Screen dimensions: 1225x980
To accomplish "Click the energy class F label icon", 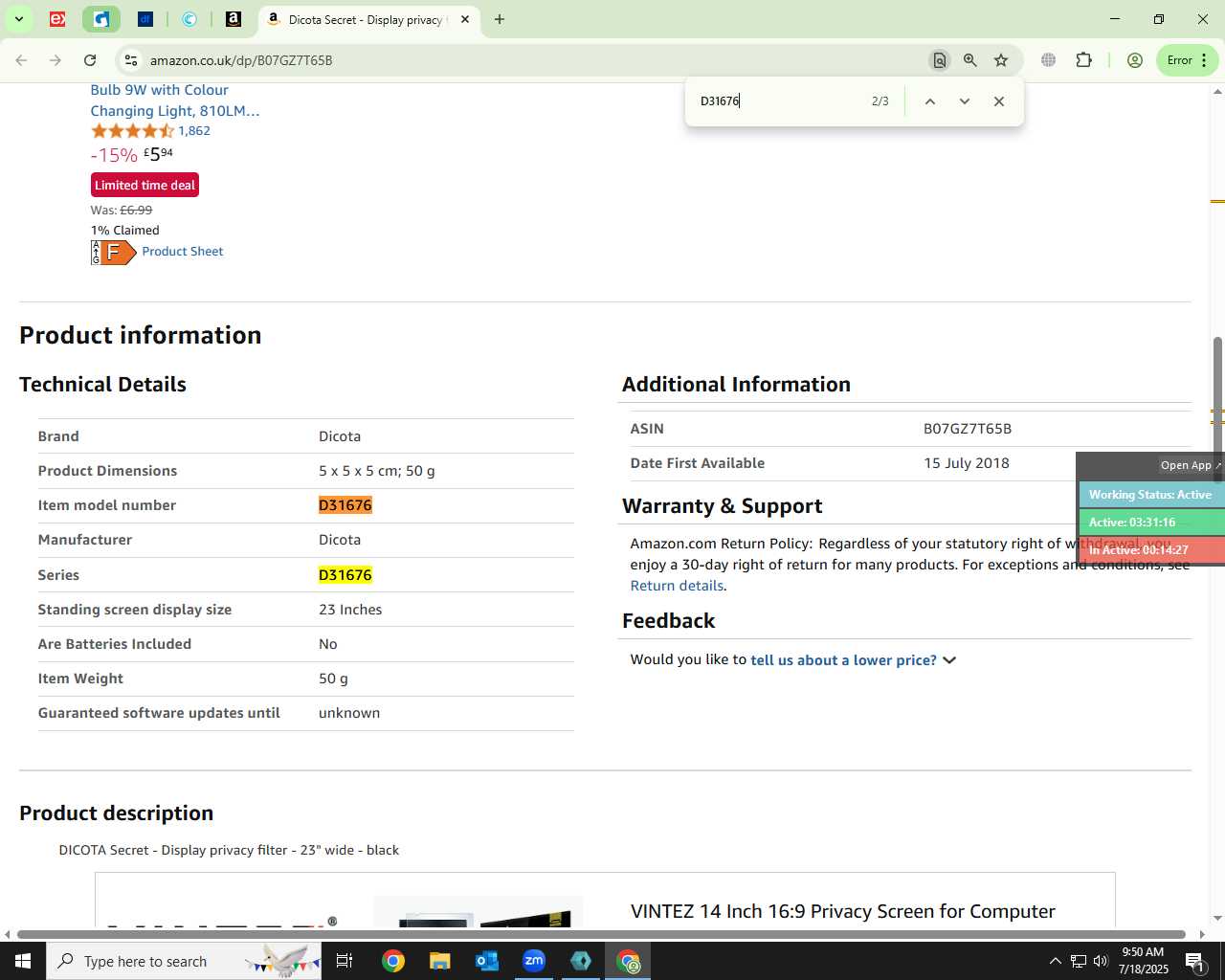I will pyautogui.click(x=114, y=252).
